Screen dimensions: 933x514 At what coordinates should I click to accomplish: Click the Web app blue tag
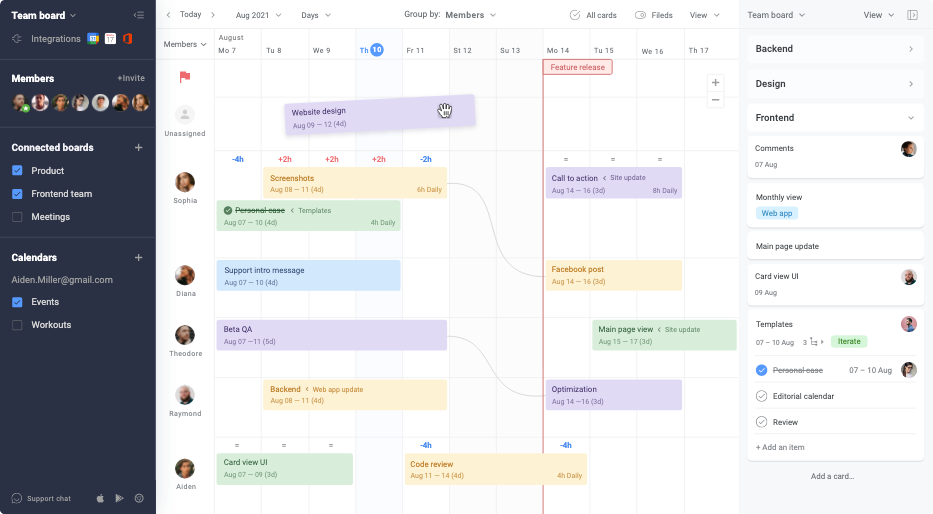click(777, 213)
